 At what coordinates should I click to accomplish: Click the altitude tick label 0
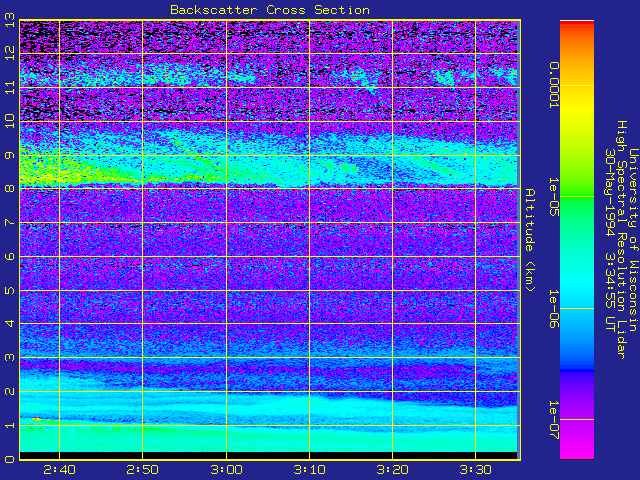[x=10, y=459]
